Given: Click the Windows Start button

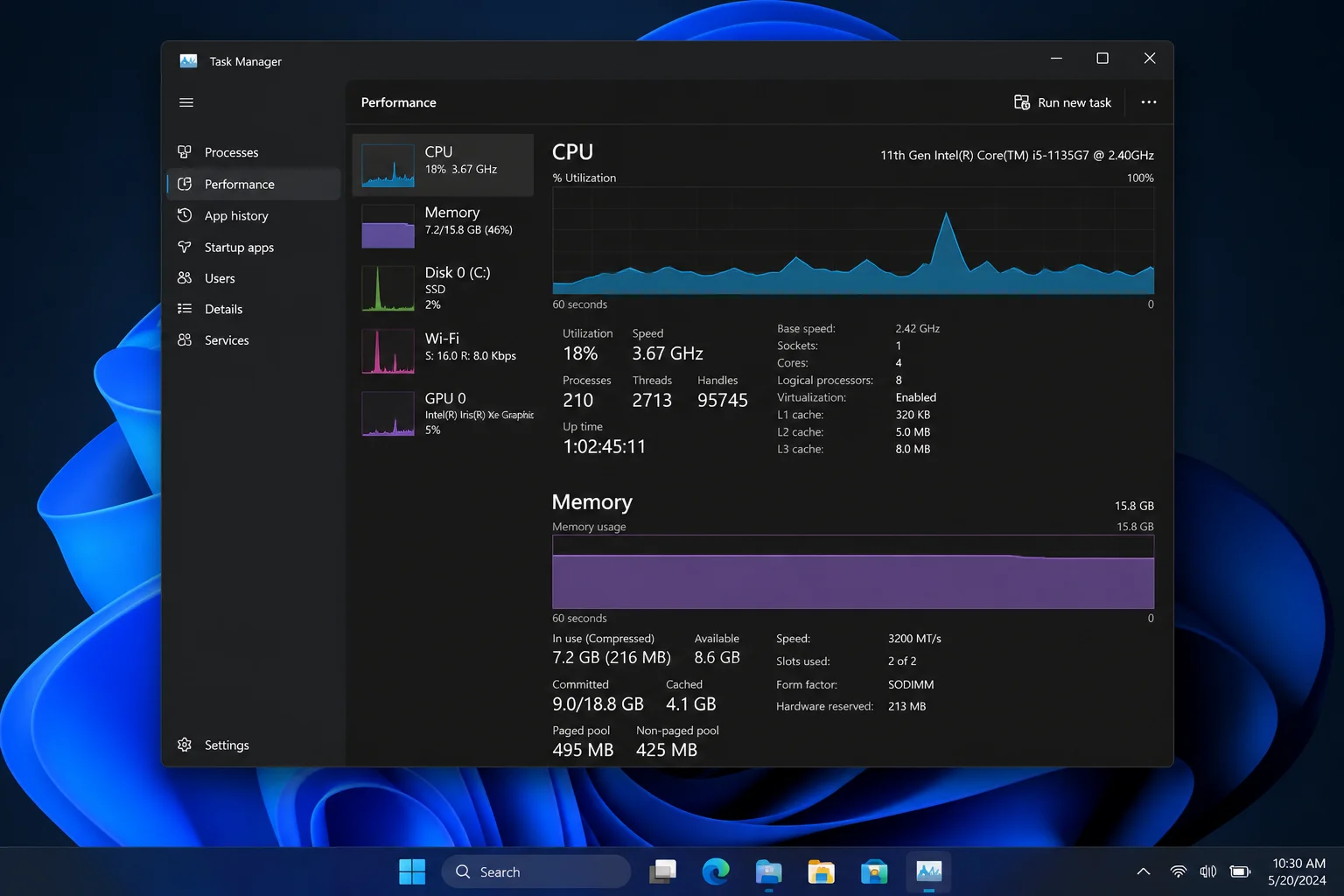Looking at the screenshot, I should [x=412, y=871].
